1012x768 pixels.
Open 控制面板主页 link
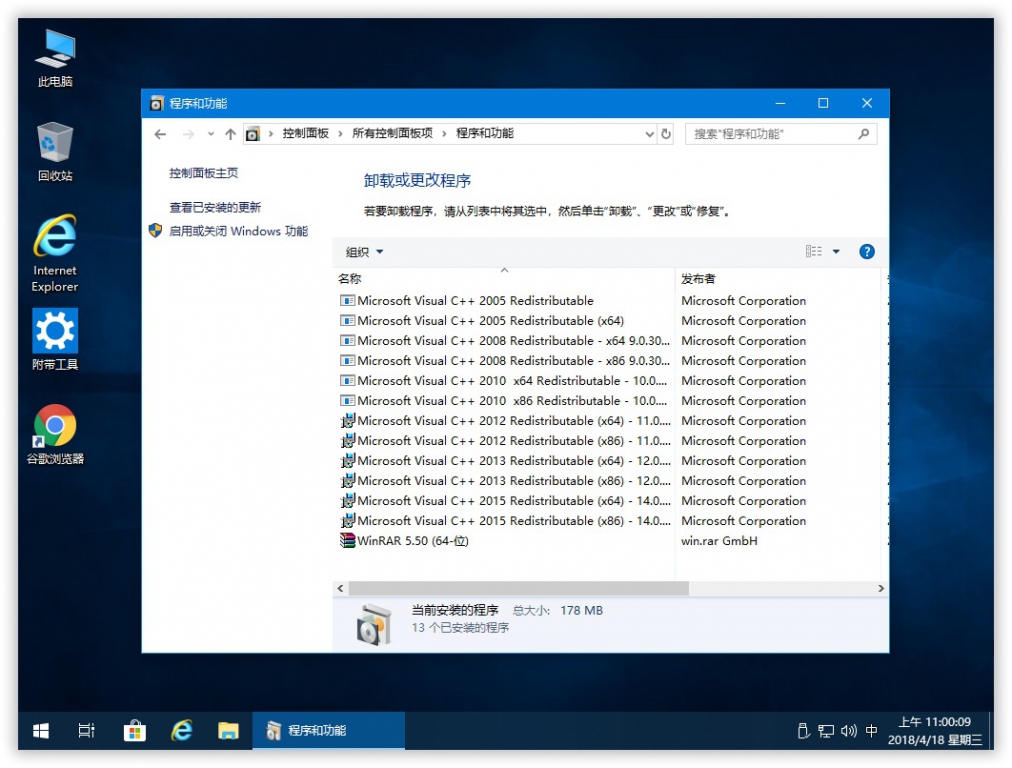[x=203, y=173]
